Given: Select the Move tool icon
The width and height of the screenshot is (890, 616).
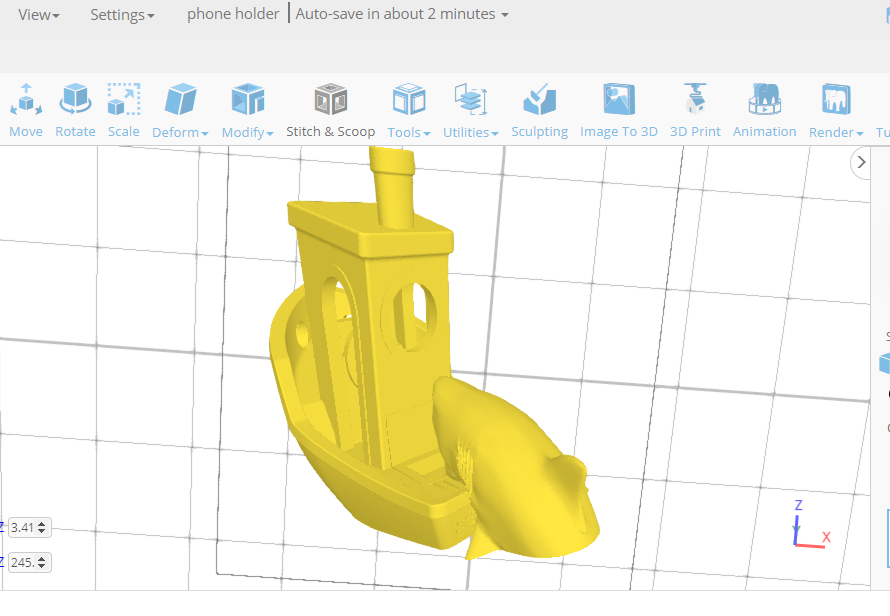Looking at the screenshot, I should pos(26,99).
